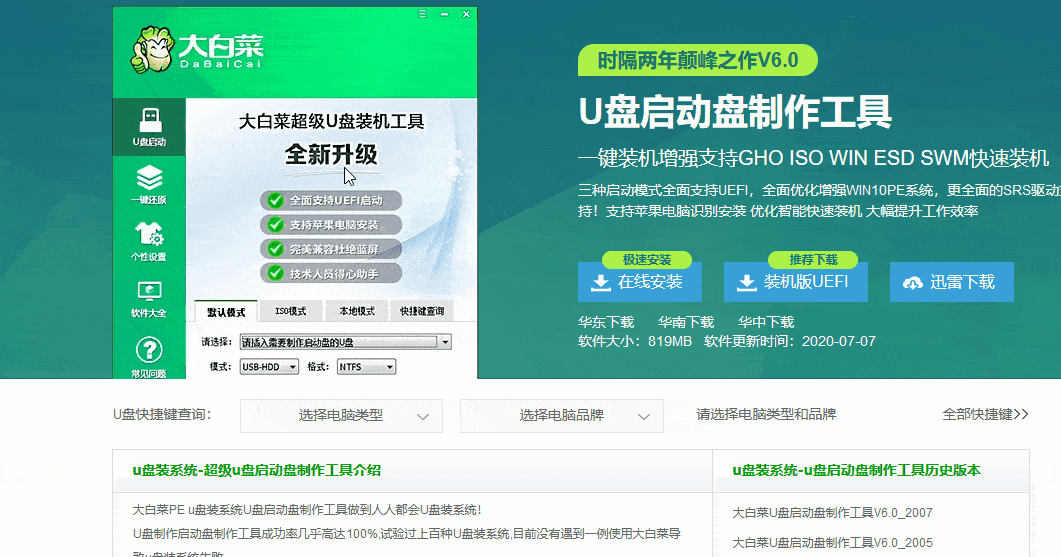Click the u盘装系统-超级u盘启动盘制作工具介绍 heading
The width and height of the screenshot is (1061, 557).
coord(256,470)
